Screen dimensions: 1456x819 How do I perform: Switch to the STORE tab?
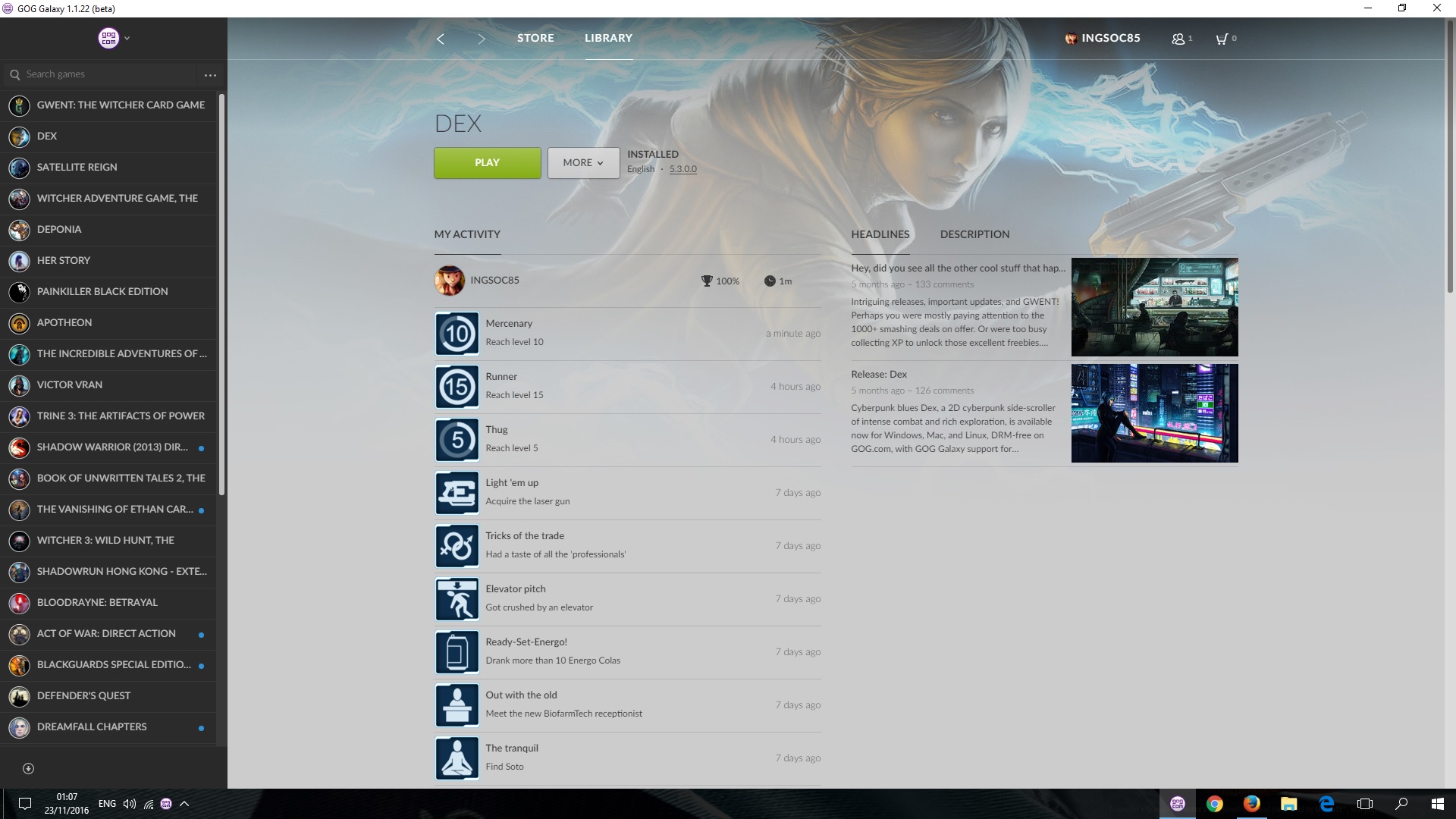coord(535,38)
